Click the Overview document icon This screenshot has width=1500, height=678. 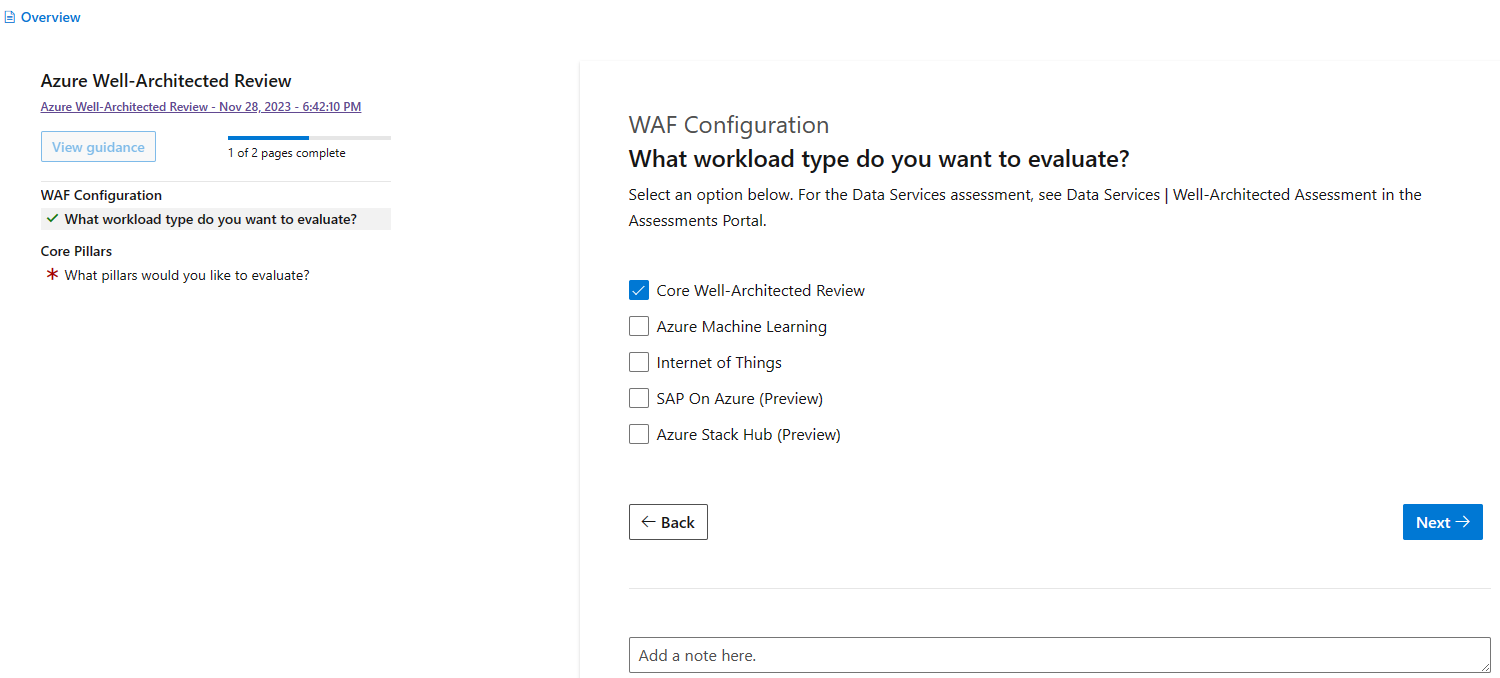10,17
